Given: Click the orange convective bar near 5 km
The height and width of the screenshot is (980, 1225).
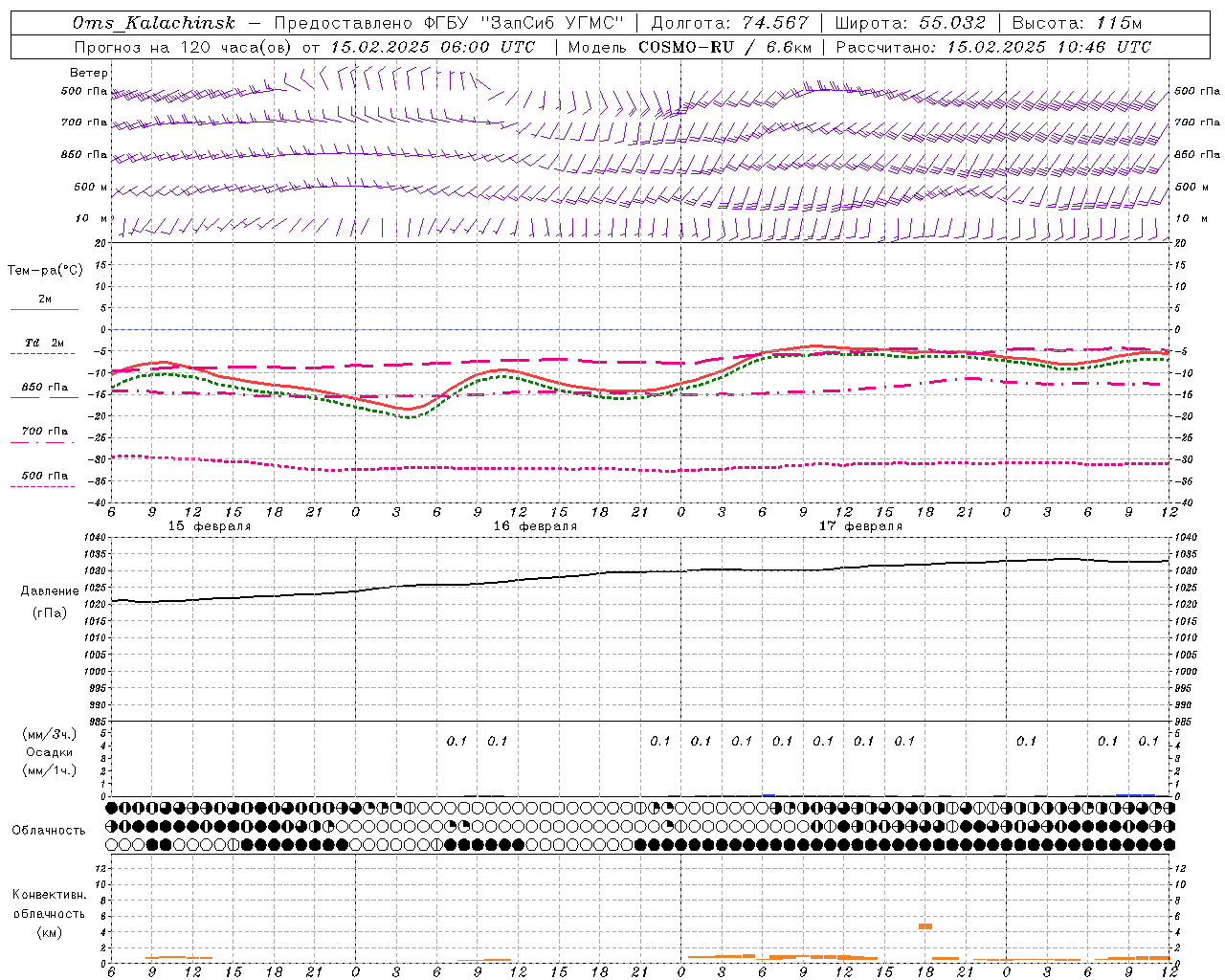Looking at the screenshot, I should pyautogui.click(x=925, y=925).
